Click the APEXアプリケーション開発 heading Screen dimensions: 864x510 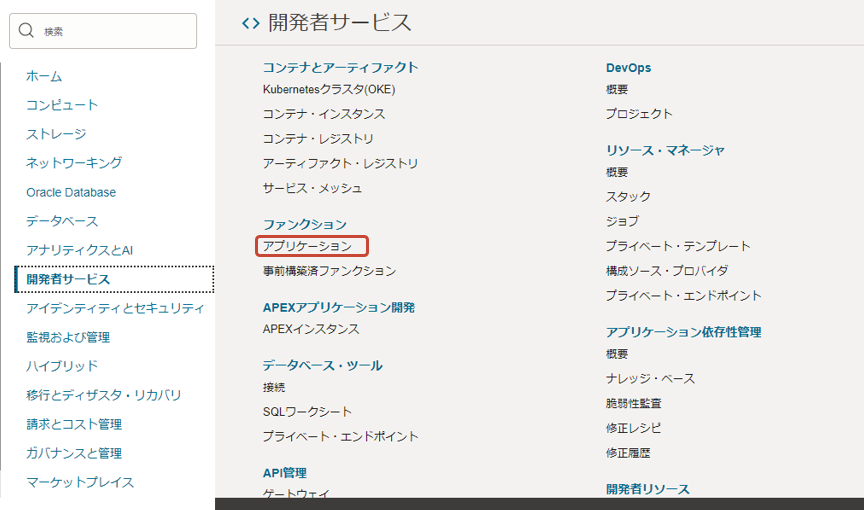(x=338, y=307)
